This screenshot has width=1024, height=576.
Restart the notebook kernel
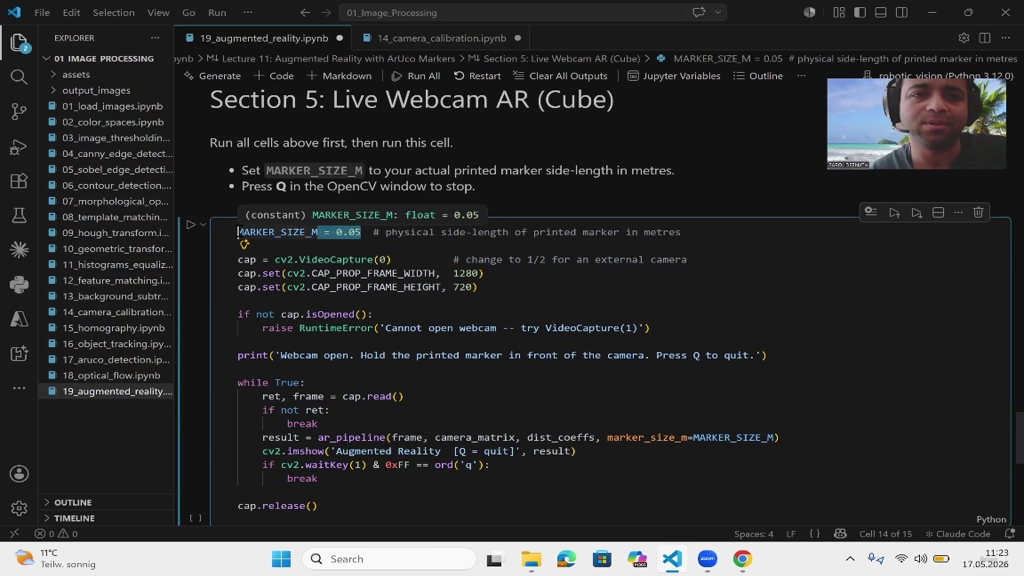point(477,76)
